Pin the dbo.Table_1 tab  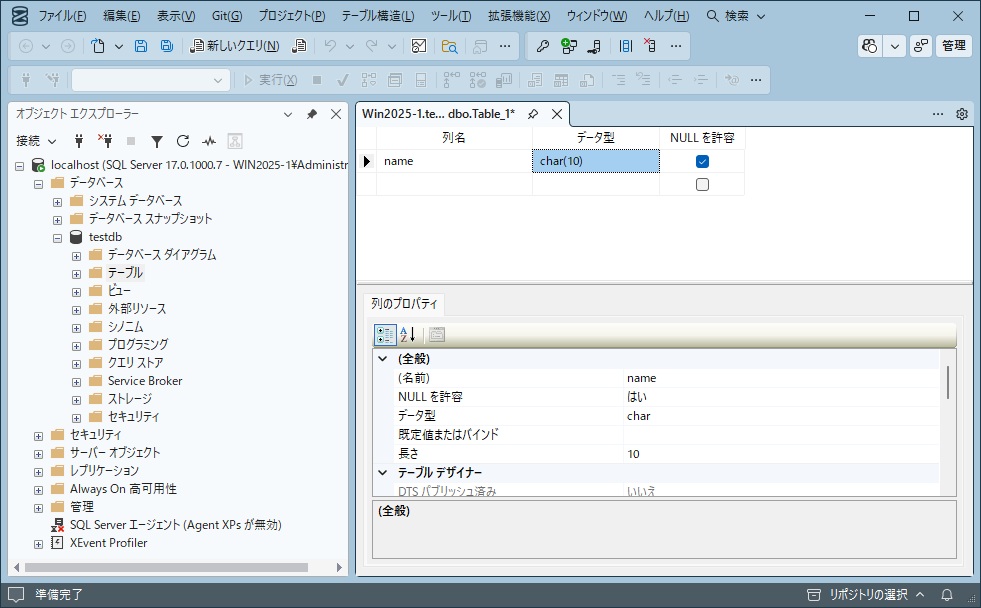(535, 114)
